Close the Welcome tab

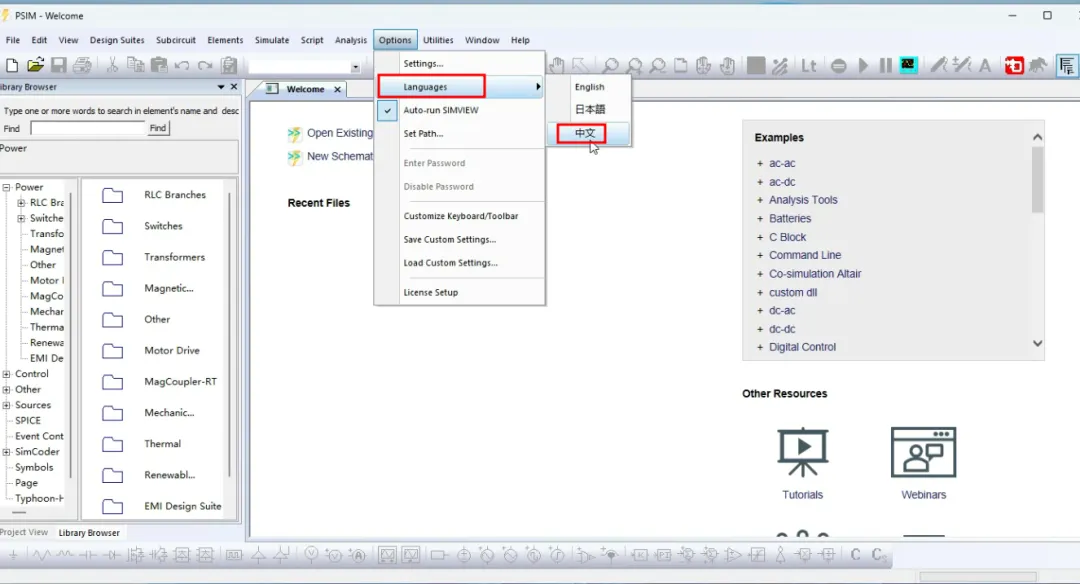tap(338, 90)
